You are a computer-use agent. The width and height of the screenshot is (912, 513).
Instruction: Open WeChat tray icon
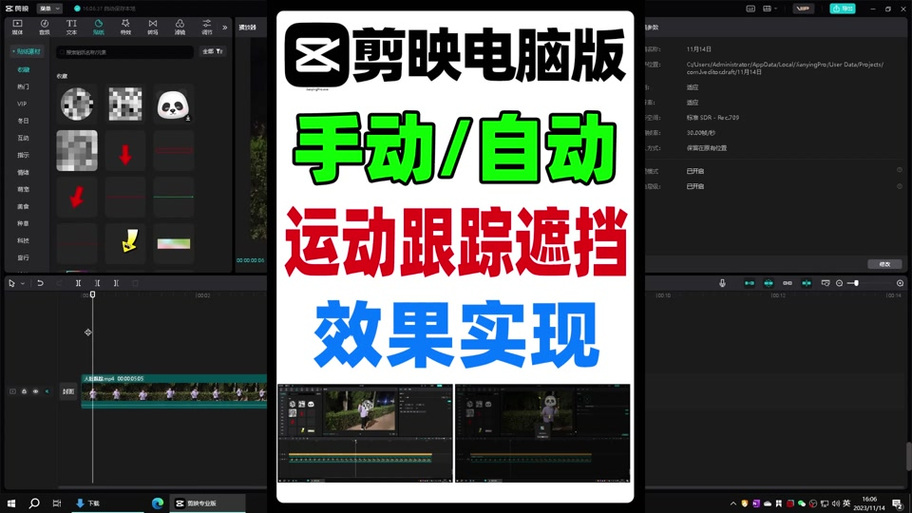coord(801,504)
